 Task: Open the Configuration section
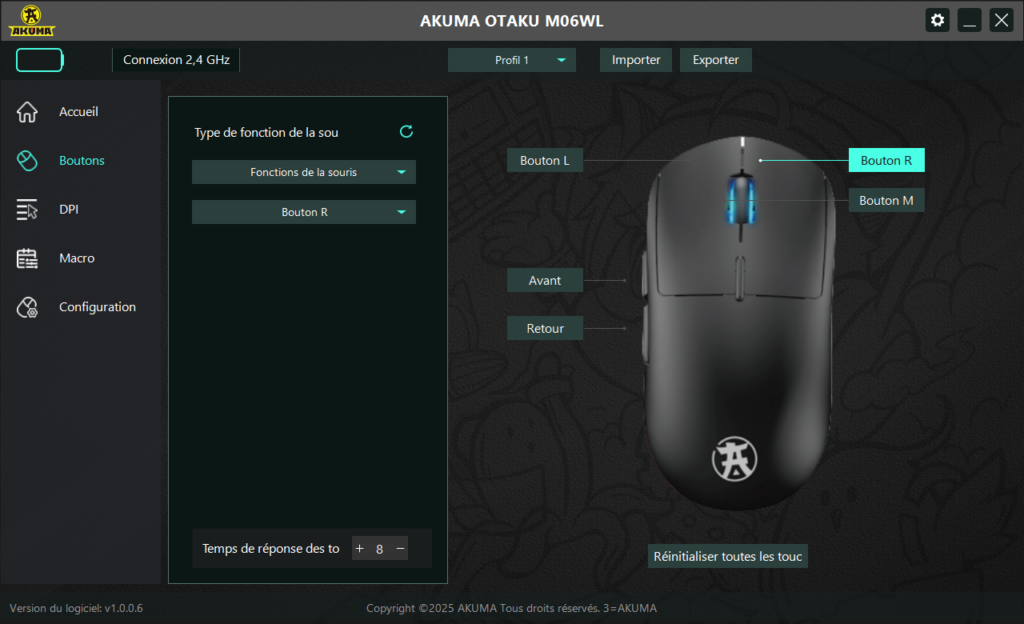click(97, 307)
